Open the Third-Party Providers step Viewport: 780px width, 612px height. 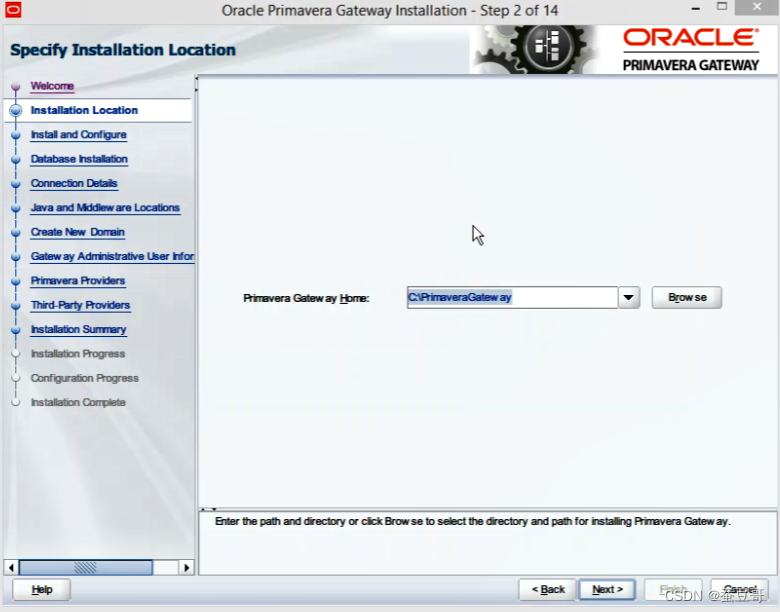pos(80,305)
